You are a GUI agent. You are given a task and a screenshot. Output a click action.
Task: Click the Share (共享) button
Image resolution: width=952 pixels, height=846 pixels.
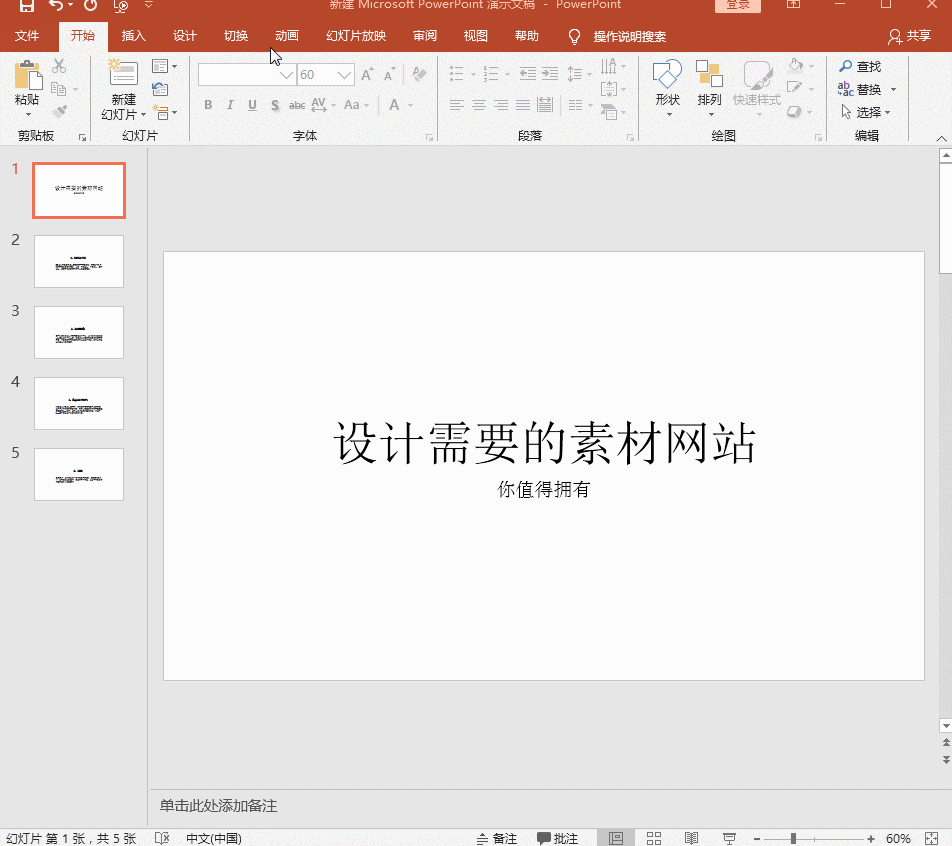pos(909,37)
